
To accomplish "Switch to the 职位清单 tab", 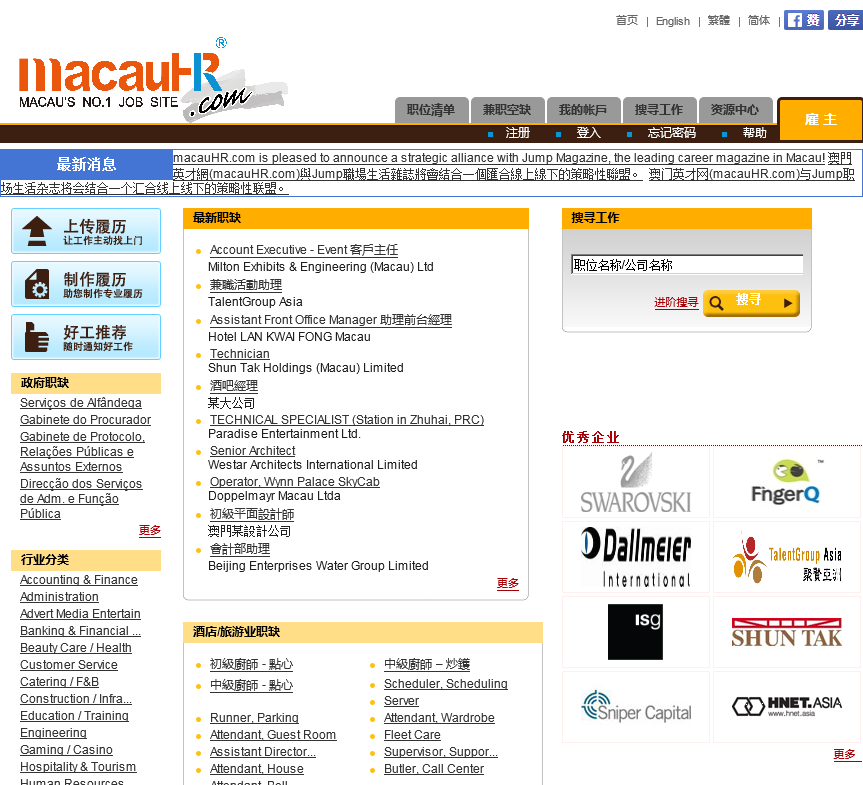I will (432, 110).
